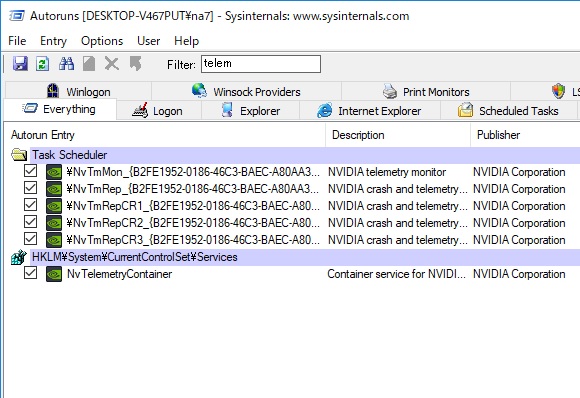
Task: Click the Properties page toolbar icon
Action: coord(89,64)
